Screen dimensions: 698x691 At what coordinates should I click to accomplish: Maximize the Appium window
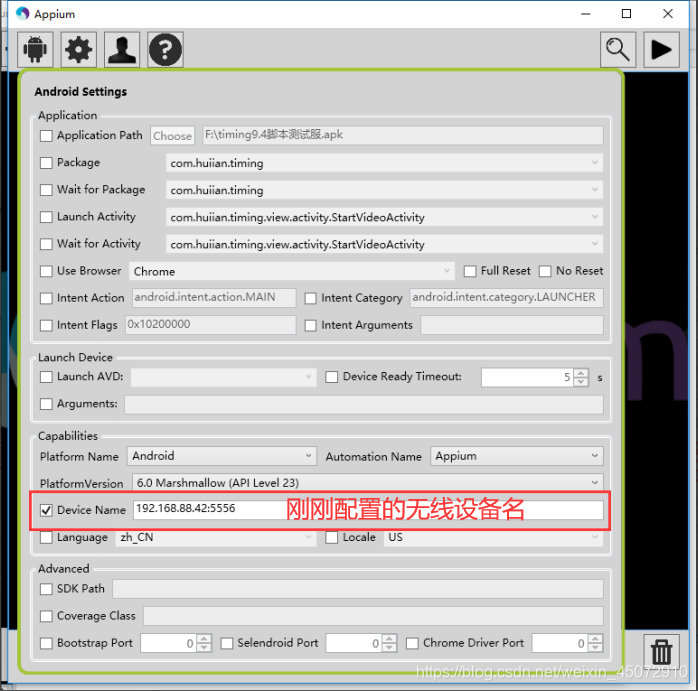(x=626, y=14)
